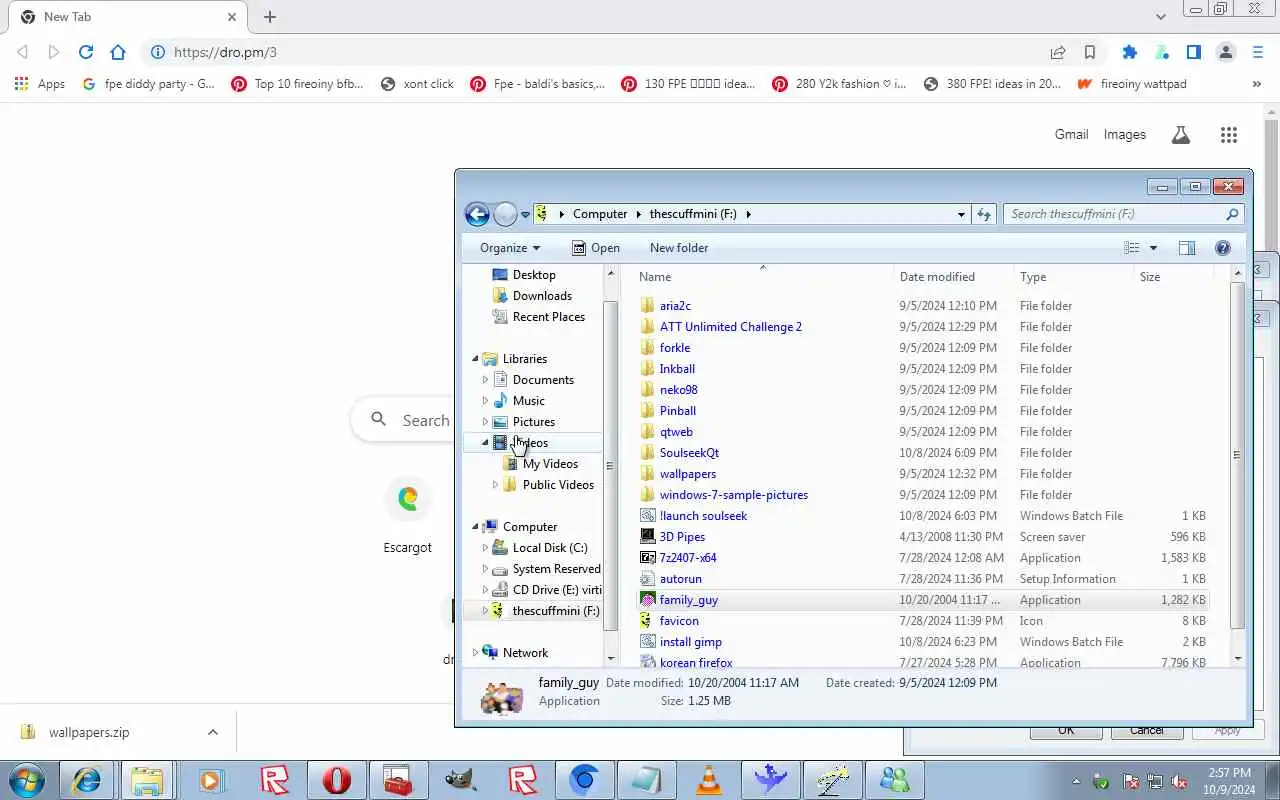The height and width of the screenshot is (800, 1280).
Task: Open the Escargot shortcut tile
Action: pyautogui.click(x=408, y=514)
